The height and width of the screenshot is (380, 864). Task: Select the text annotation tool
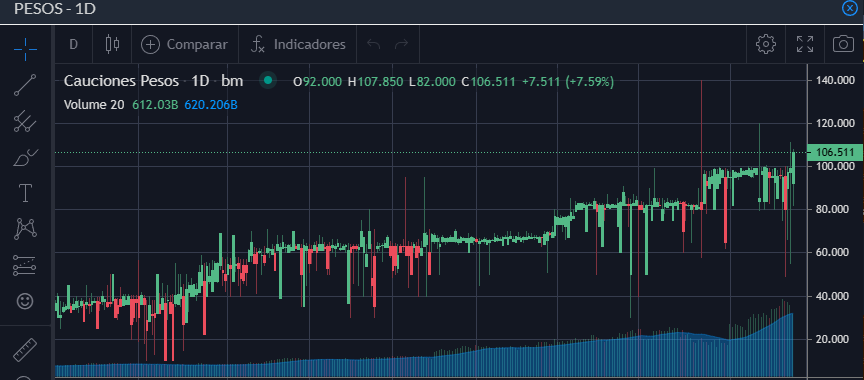[25, 193]
